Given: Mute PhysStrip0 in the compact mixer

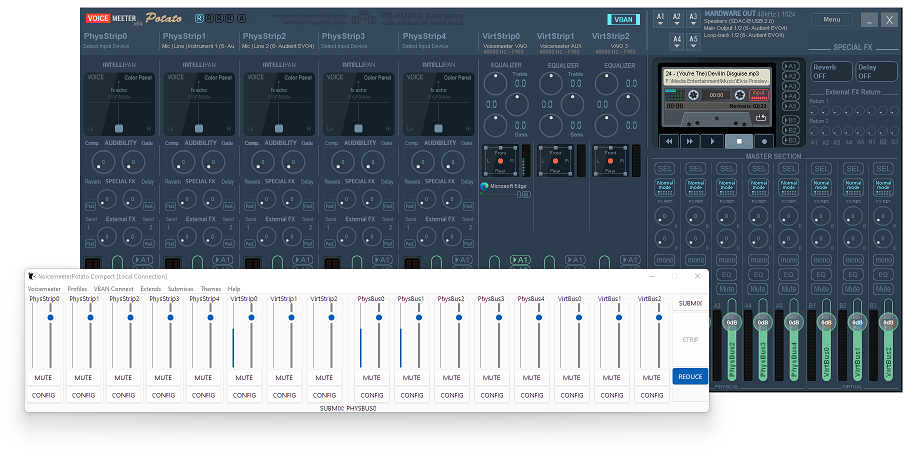Looking at the screenshot, I should [43, 378].
